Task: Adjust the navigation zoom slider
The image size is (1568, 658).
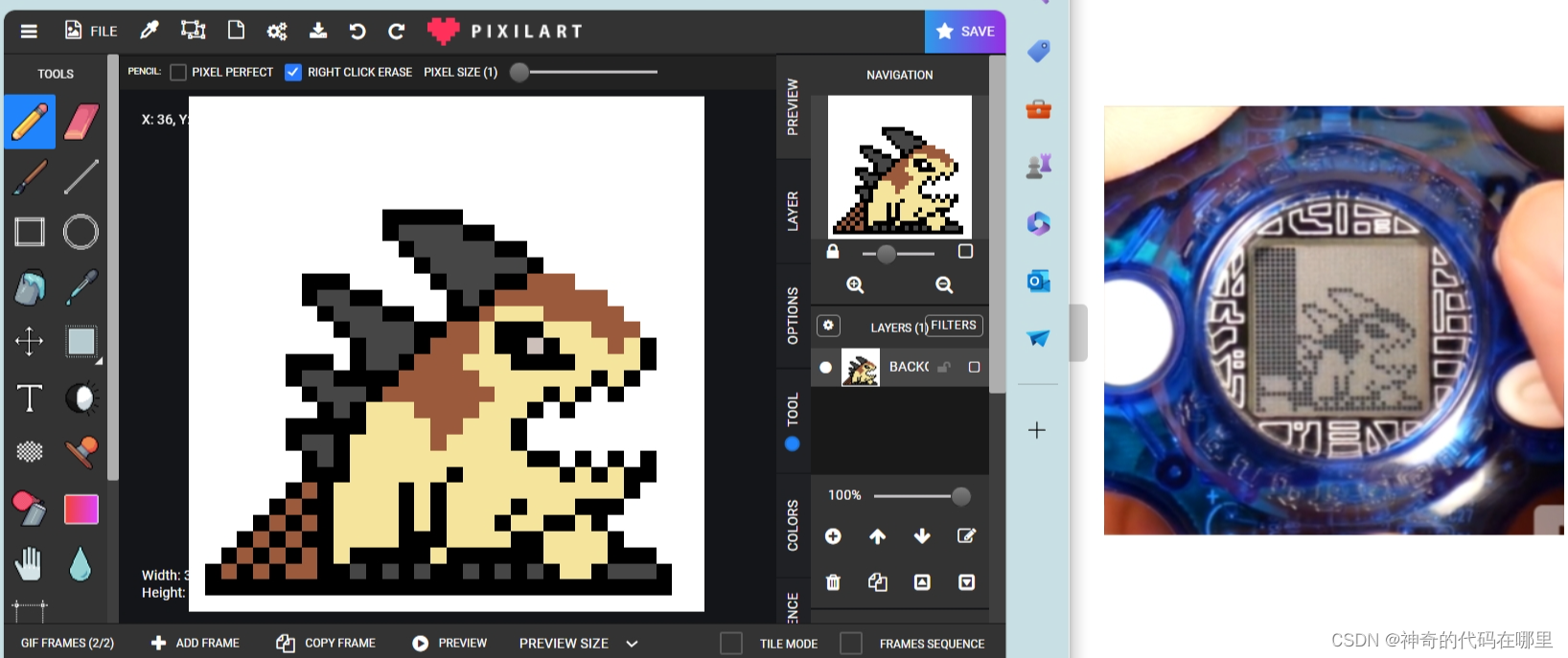Action: 898,254
